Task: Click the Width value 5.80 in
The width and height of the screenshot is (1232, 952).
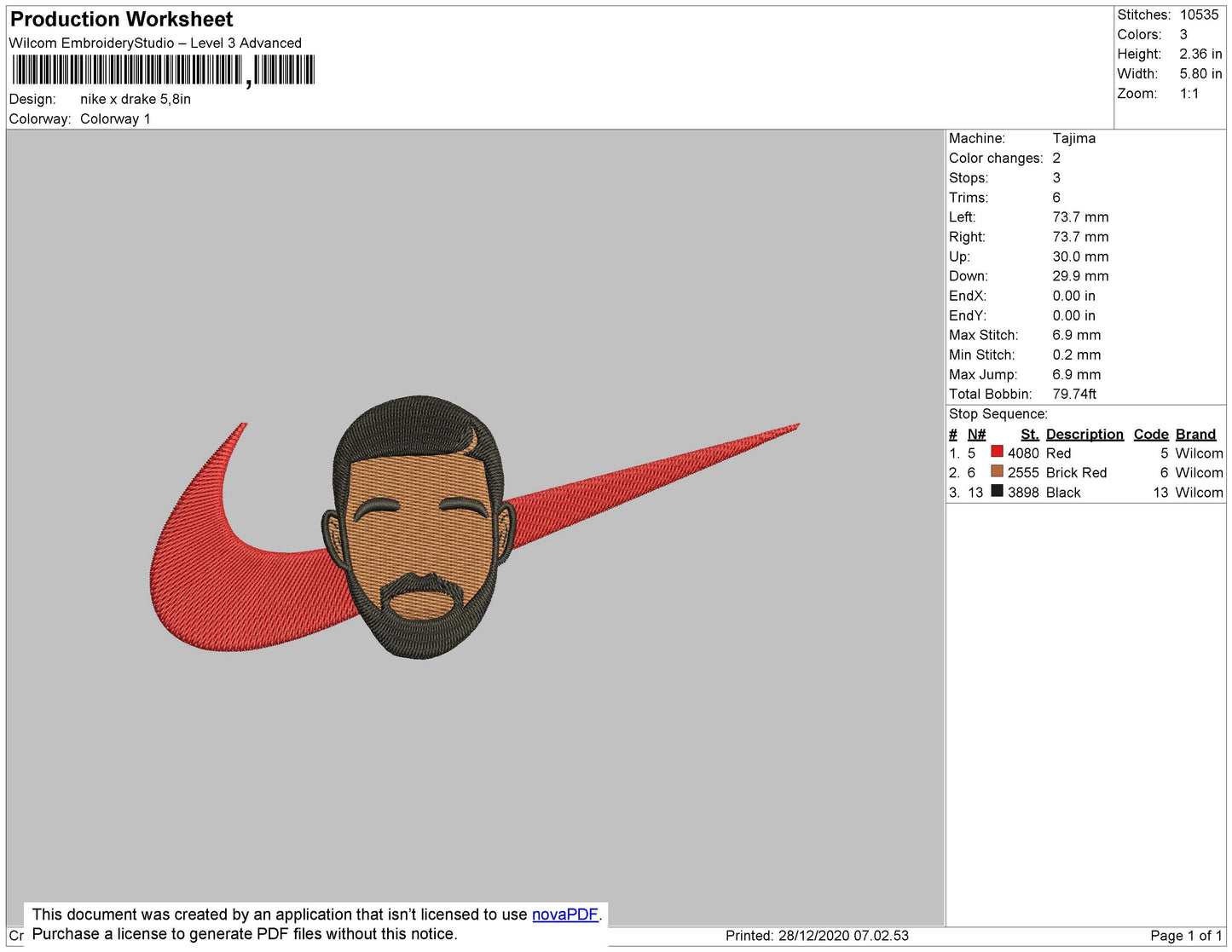Action: tap(1201, 74)
